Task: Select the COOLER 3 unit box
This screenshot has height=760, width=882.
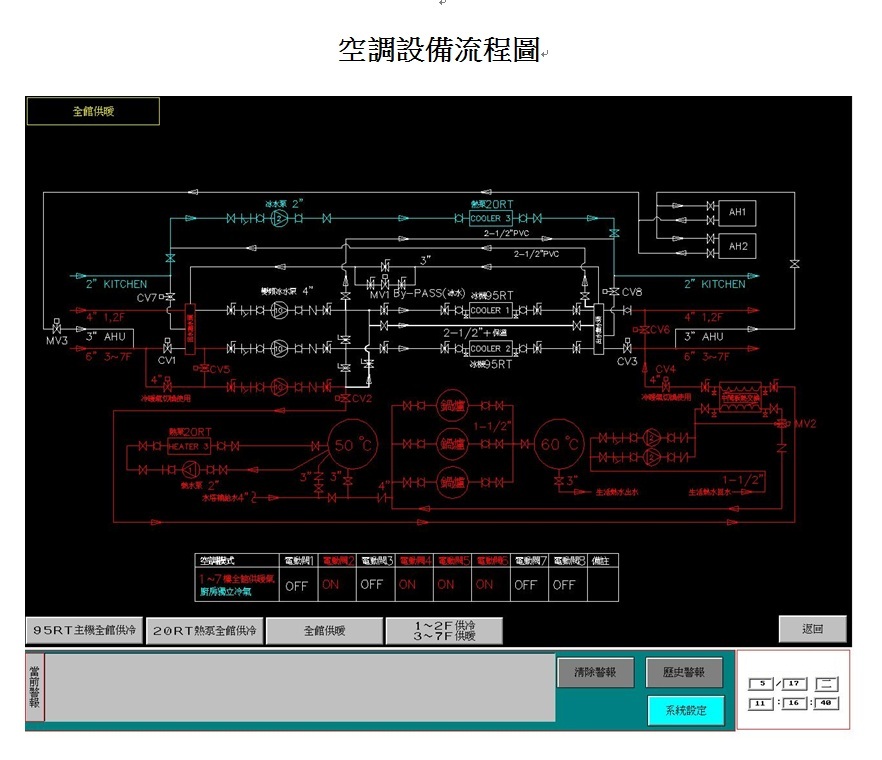Action: 492,218
